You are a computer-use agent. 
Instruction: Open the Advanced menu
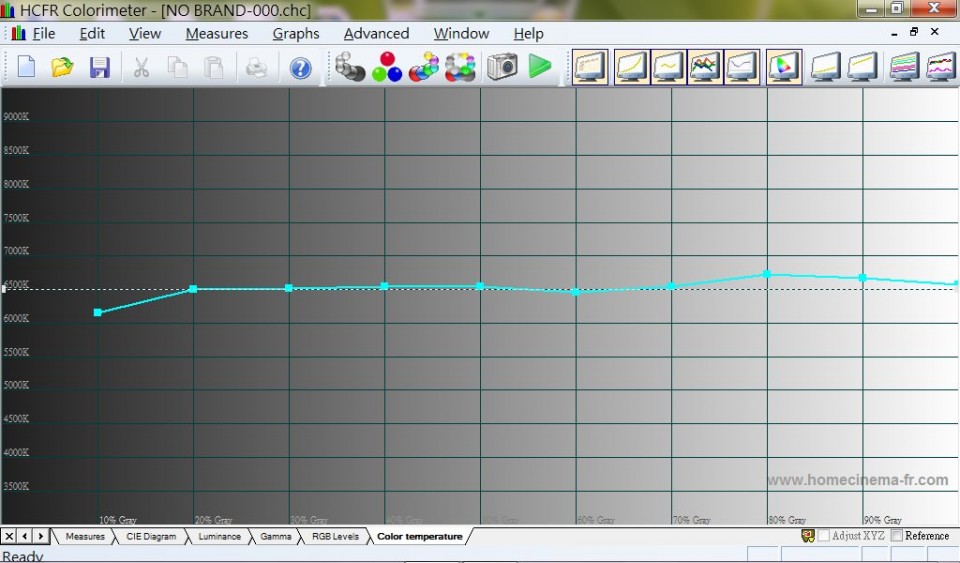(376, 34)
